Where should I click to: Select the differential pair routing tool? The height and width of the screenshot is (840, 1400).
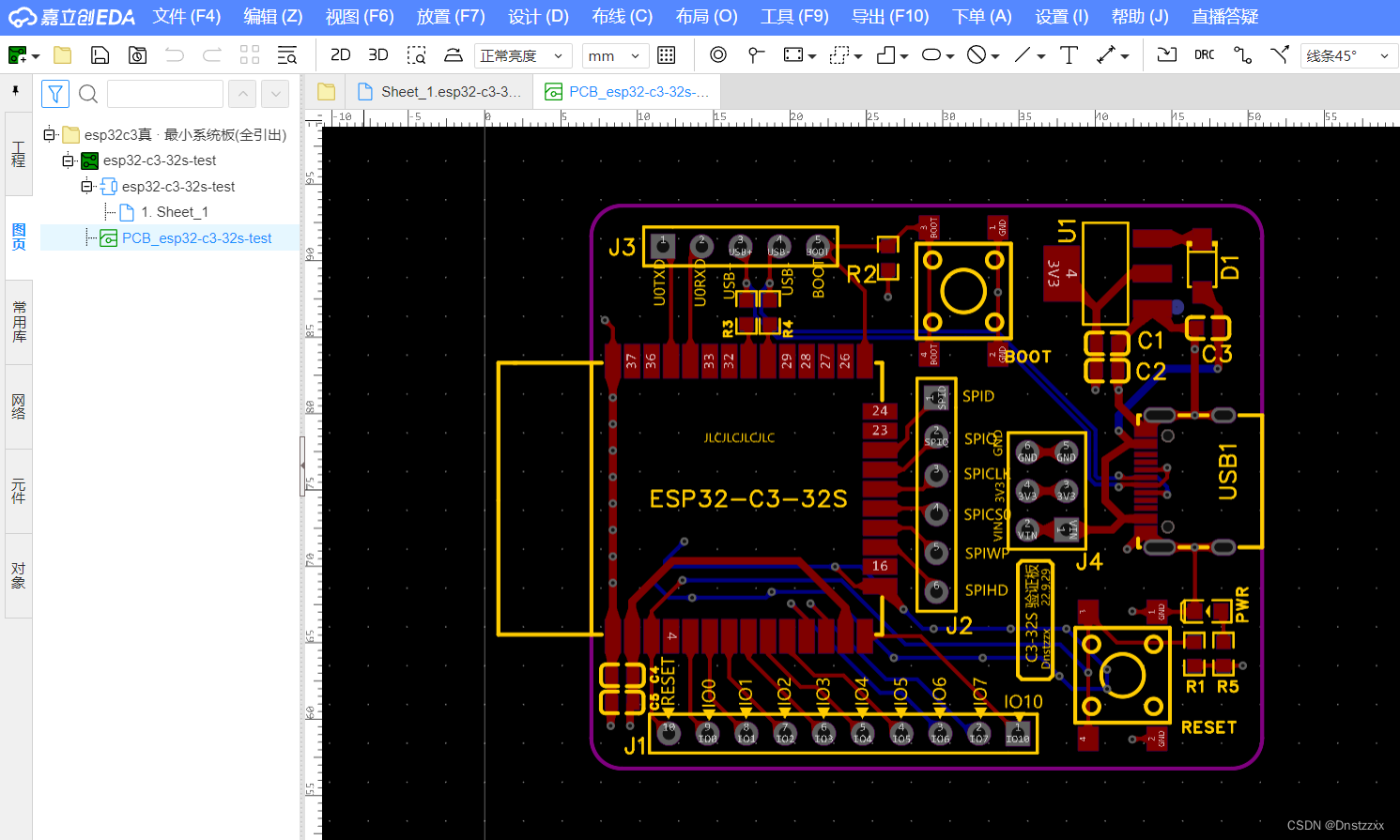(1280, 55)
